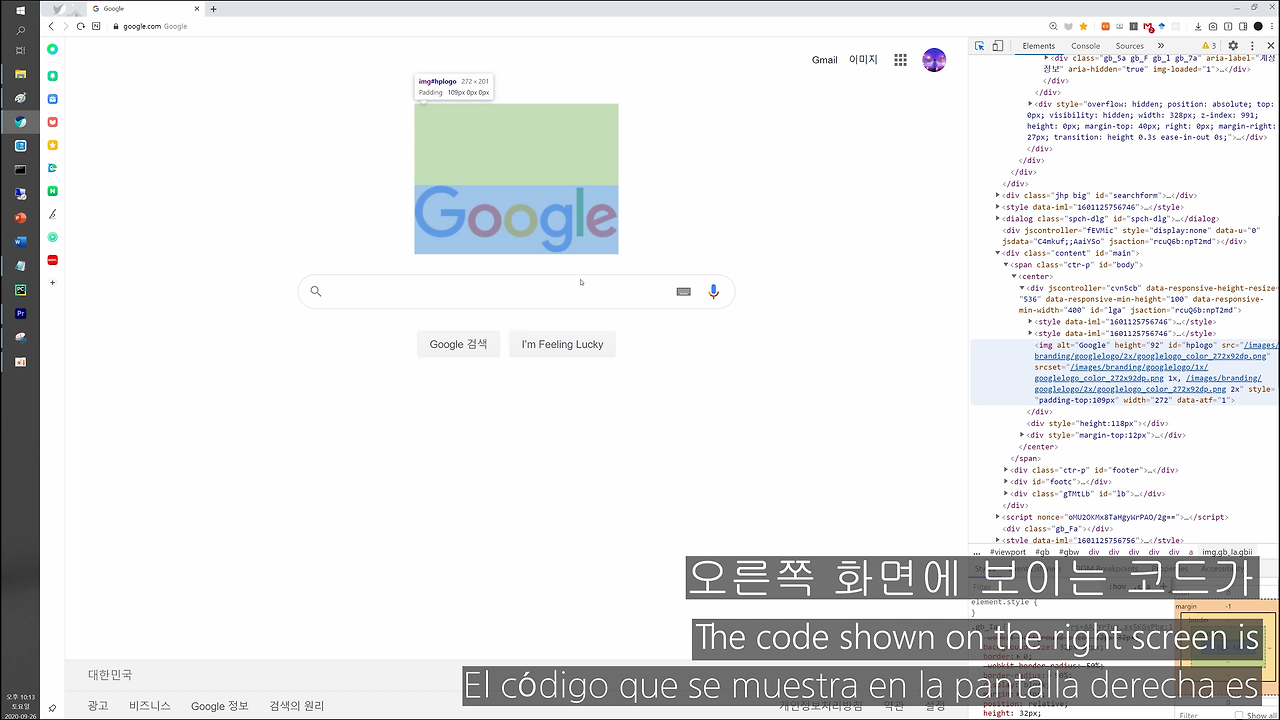Toggle the device toolbar icon in DevTools
The image size is (1280, 720).
coord(997,46)
